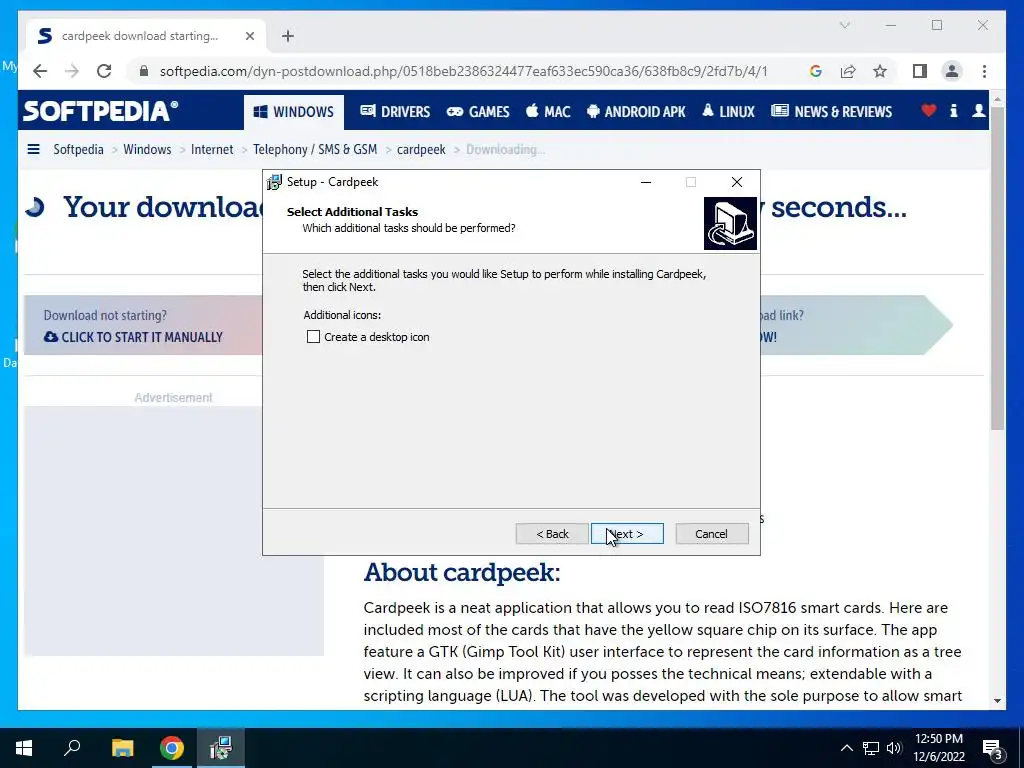Click to start the download manually
Viewport: 1024px width, 768px height.
pyautogui.click(x=133, y=337)
